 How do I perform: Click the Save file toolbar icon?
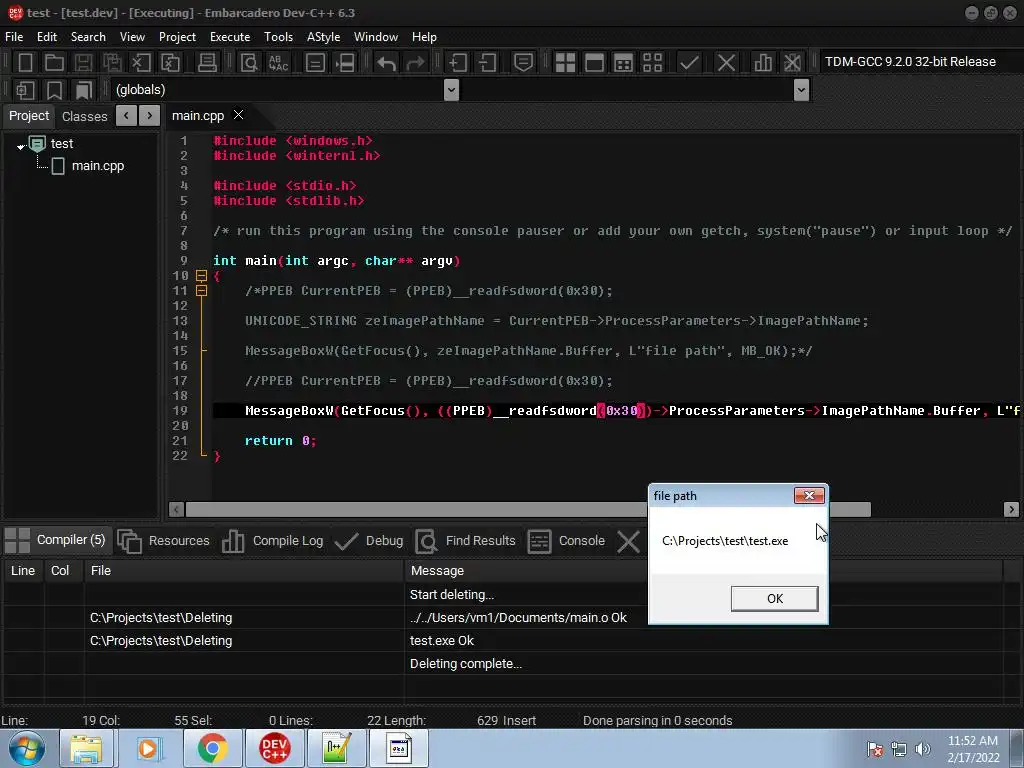point(83,63)
